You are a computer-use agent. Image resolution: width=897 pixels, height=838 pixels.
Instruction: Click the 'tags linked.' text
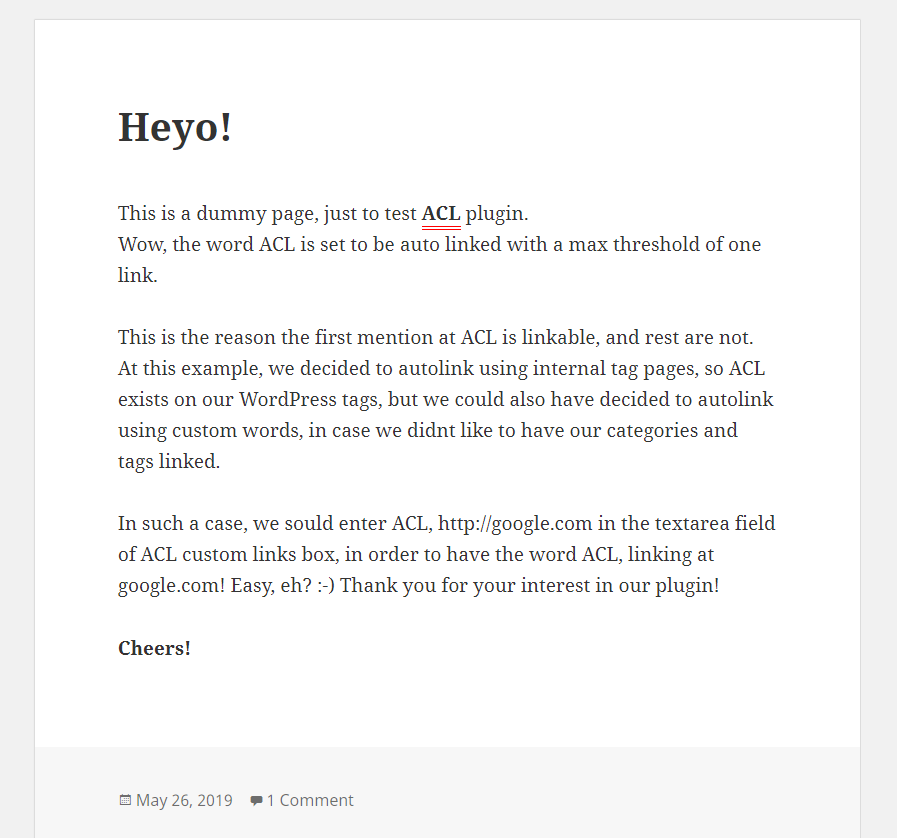click(x=169, y=462)
